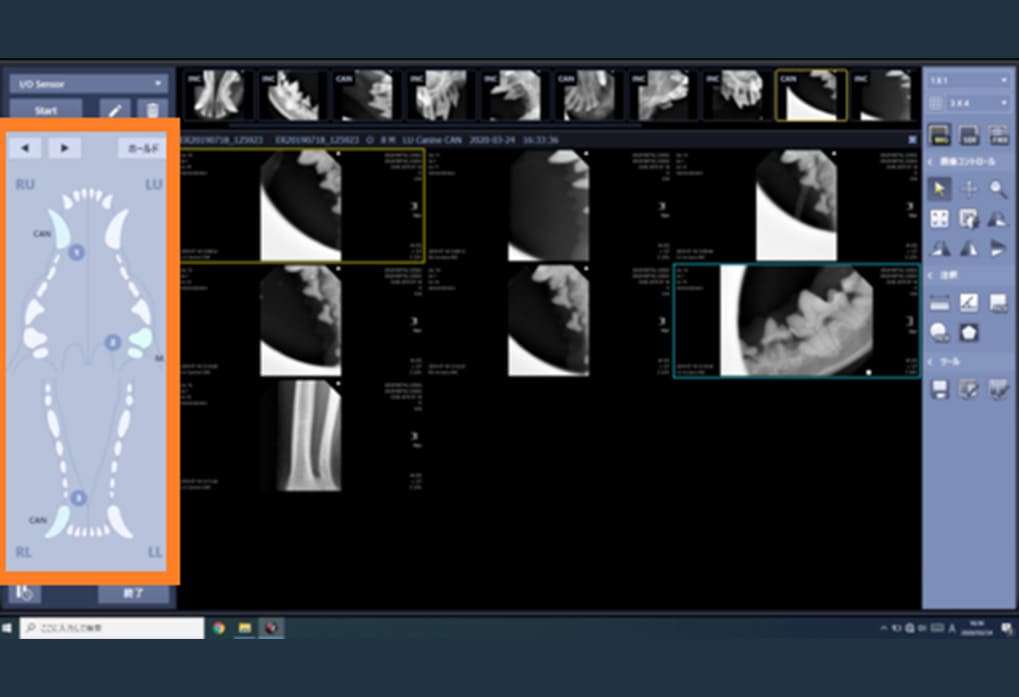Activate the pan move tool

pyautogui.click(x=969, y=188)
